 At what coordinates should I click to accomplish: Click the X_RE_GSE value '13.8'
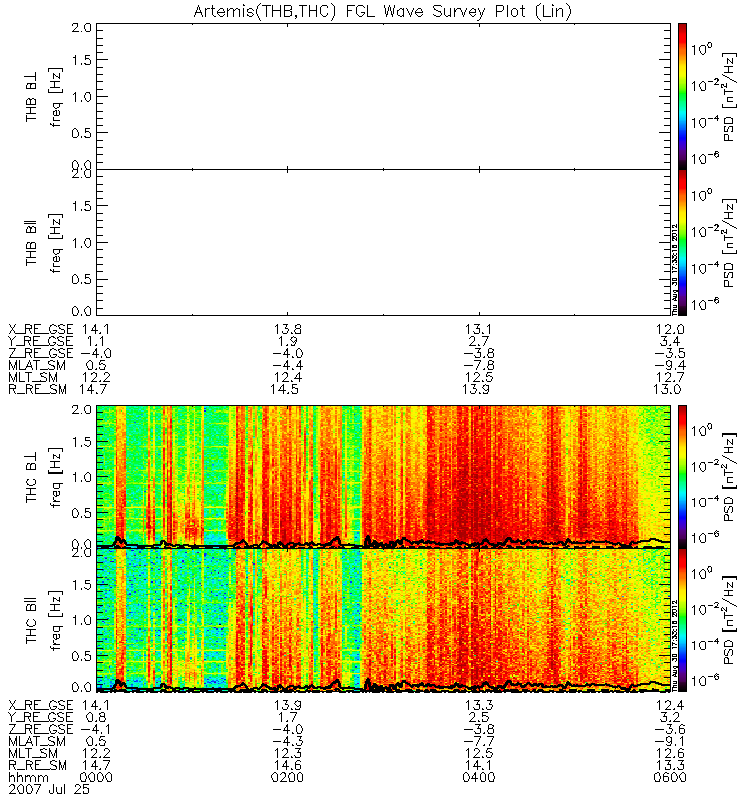tap(288, 330)
